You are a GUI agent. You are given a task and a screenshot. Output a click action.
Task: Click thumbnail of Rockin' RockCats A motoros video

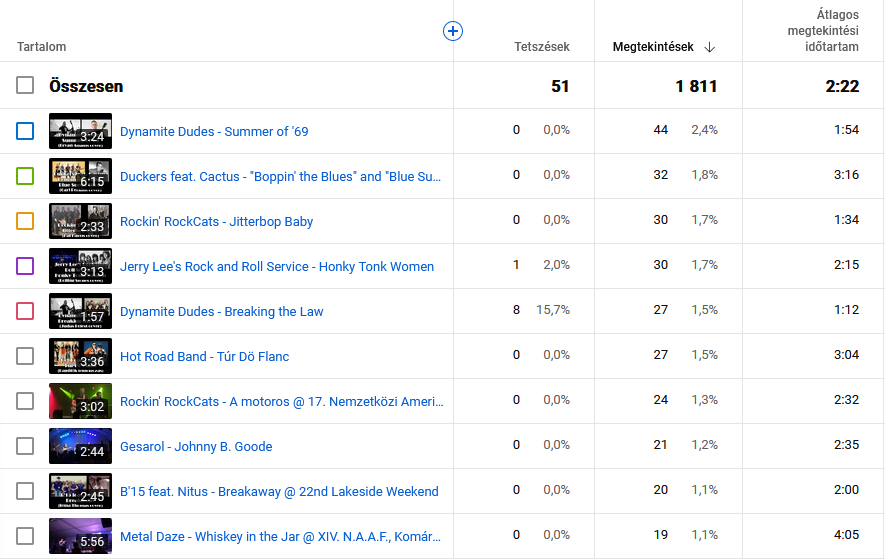point(80,401)
